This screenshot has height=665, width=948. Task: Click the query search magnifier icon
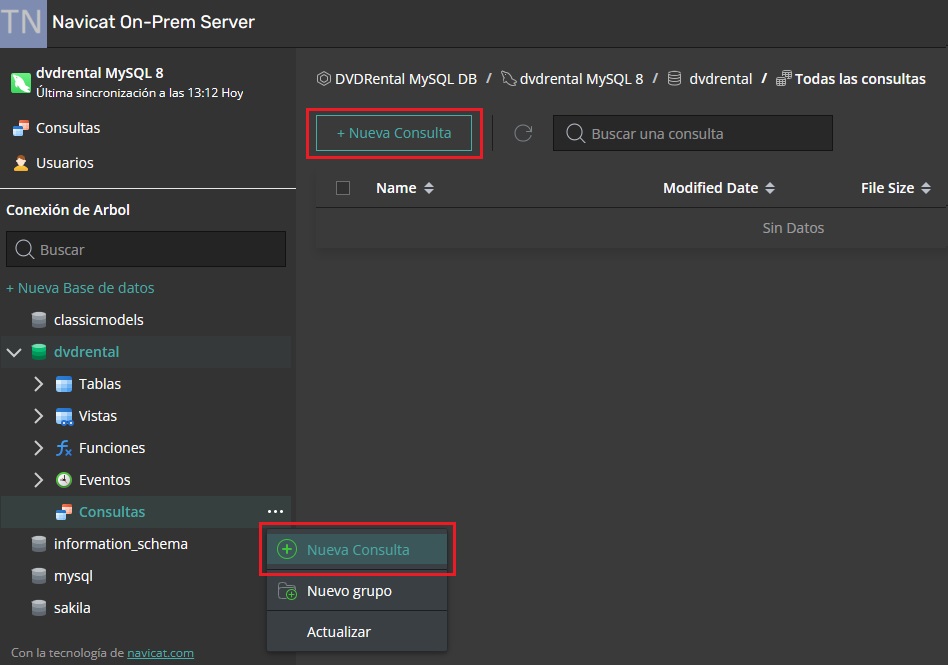pos(575,134)
